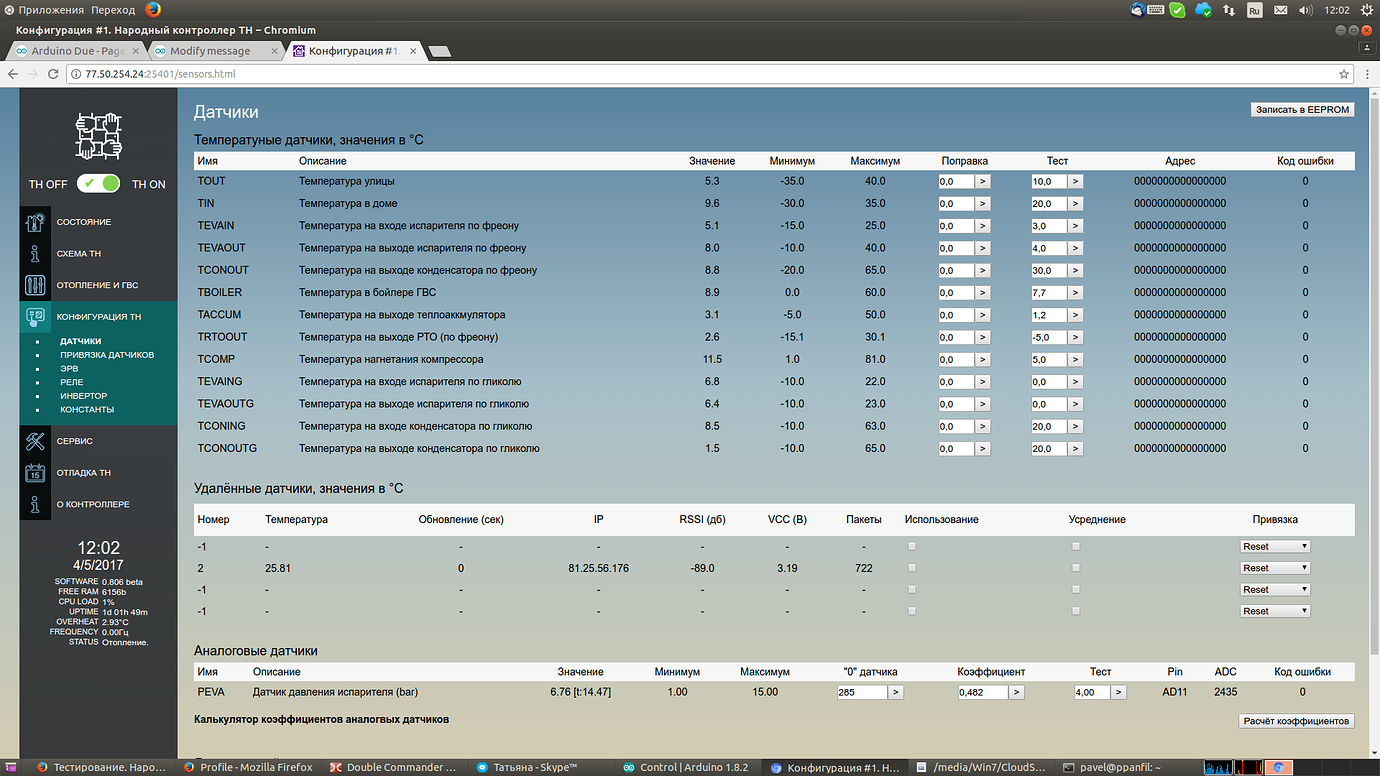Viewport: 1380px width, 776px height.
Task: Click the Конфигурация ТН display icon
Action: [35, 316]
